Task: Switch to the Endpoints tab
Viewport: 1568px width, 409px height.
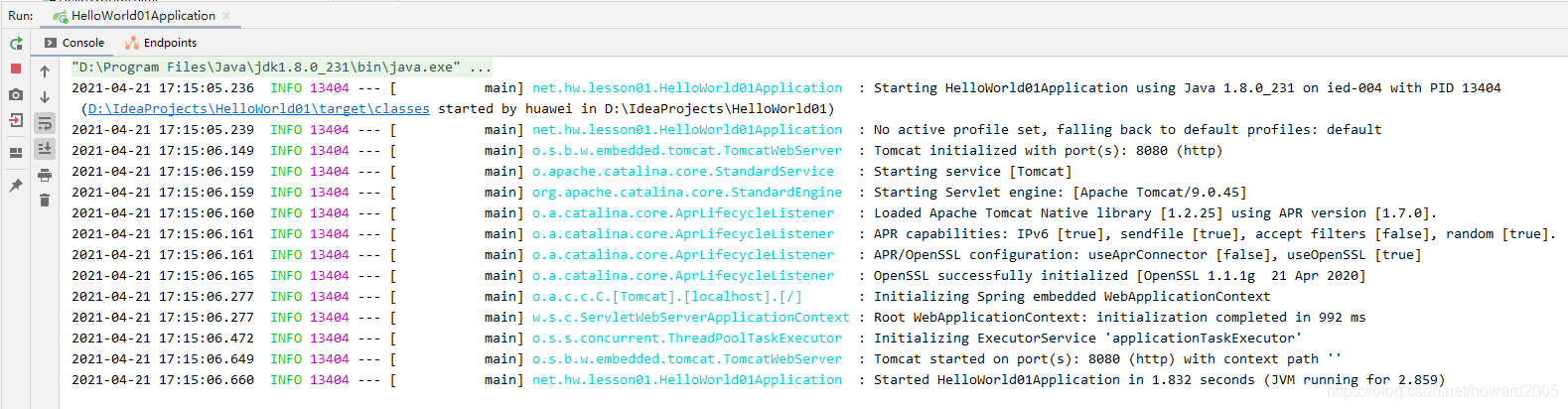Action: tap(161, 43)
